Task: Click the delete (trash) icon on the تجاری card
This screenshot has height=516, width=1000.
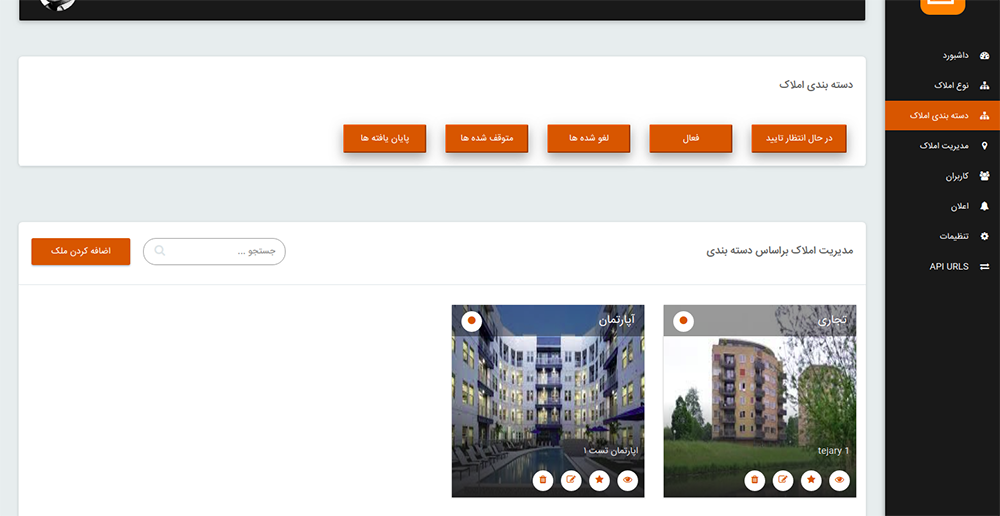Action: (755, 481)
